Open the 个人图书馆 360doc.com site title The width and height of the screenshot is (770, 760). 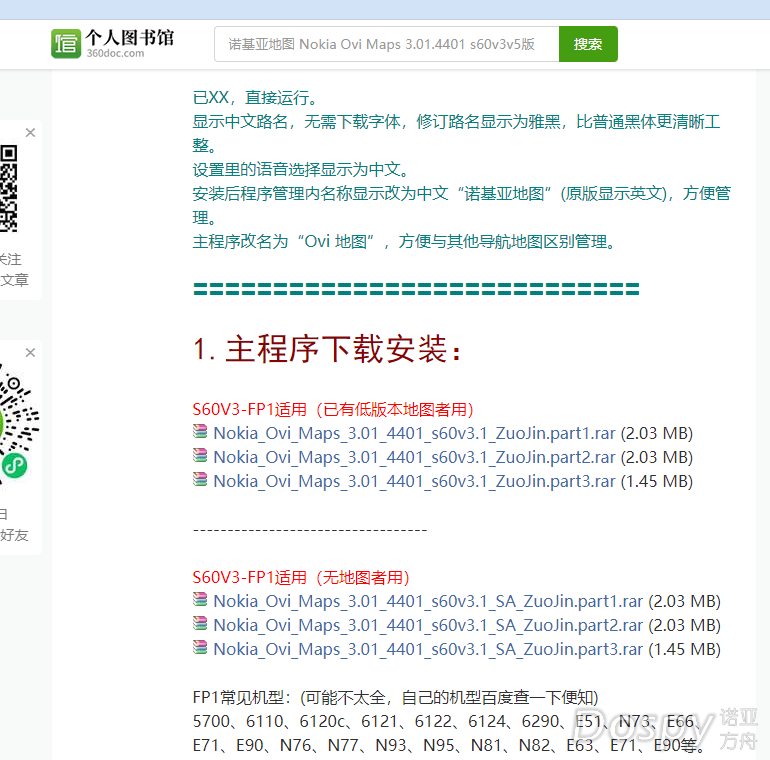(x=130, y=43)
